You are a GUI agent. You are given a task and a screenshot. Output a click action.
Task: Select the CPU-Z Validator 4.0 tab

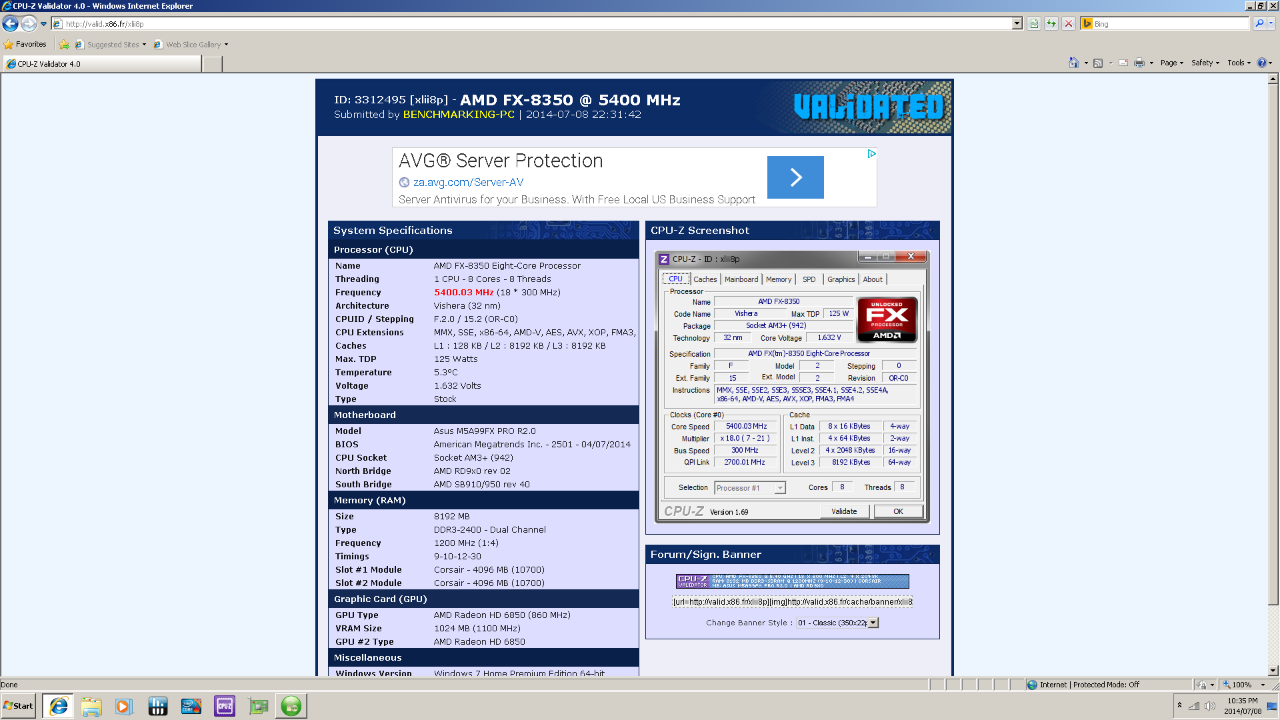click(x=102, y=63)
